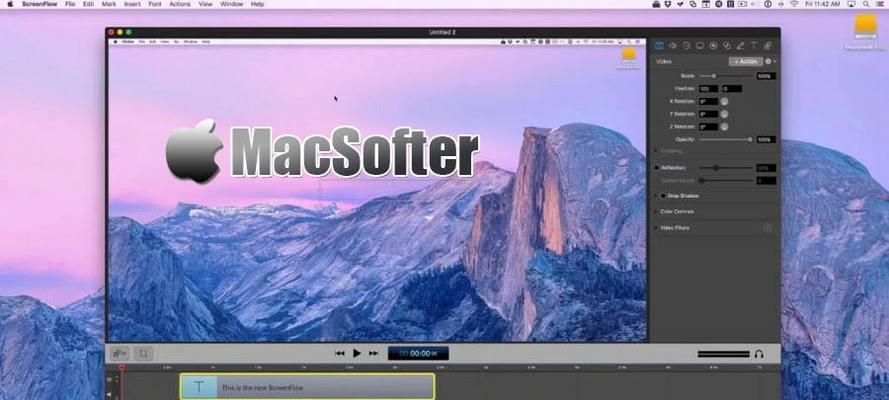889x400 pixels.
Task: Click the headphones audio monitoring icon
Action: coord(759,354)
